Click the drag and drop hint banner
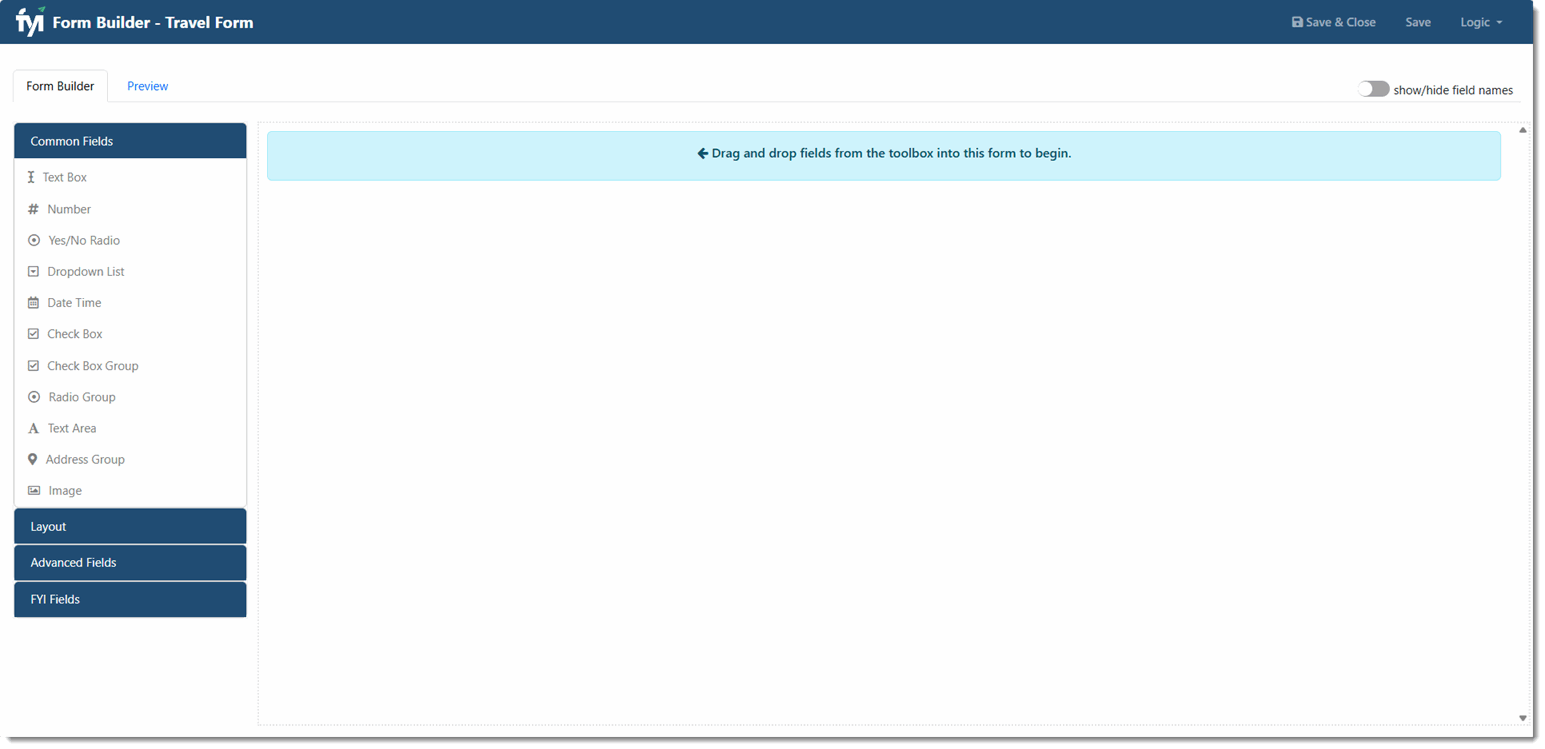 tap(884, 155)
